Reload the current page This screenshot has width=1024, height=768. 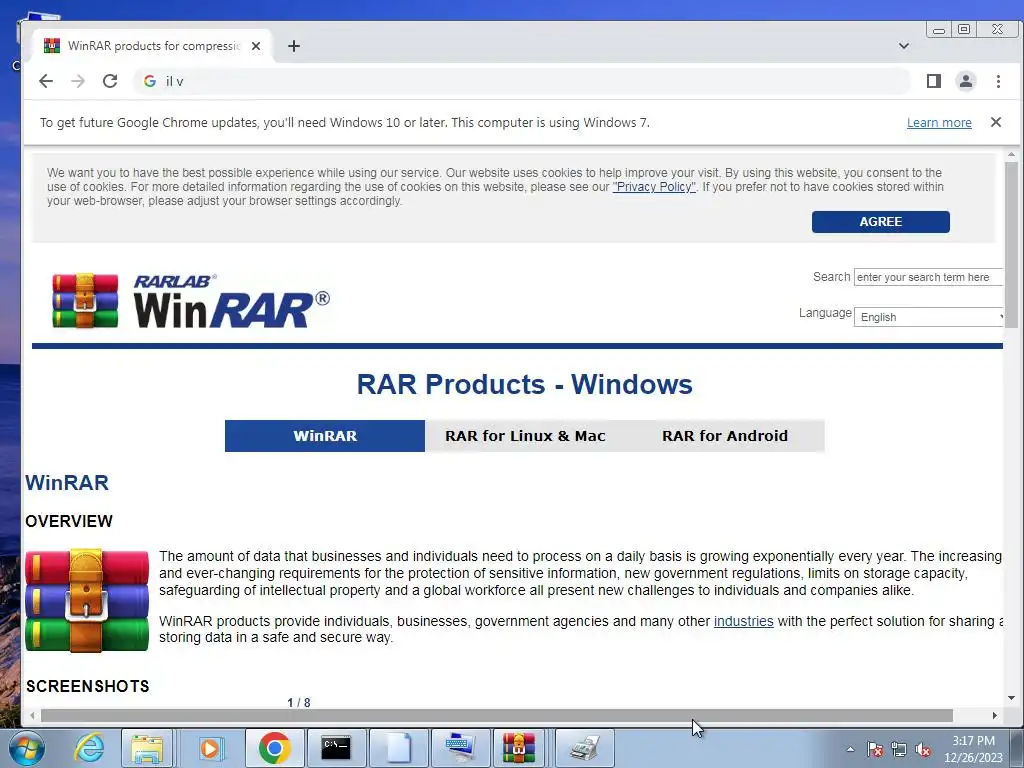tap(110, 81)
